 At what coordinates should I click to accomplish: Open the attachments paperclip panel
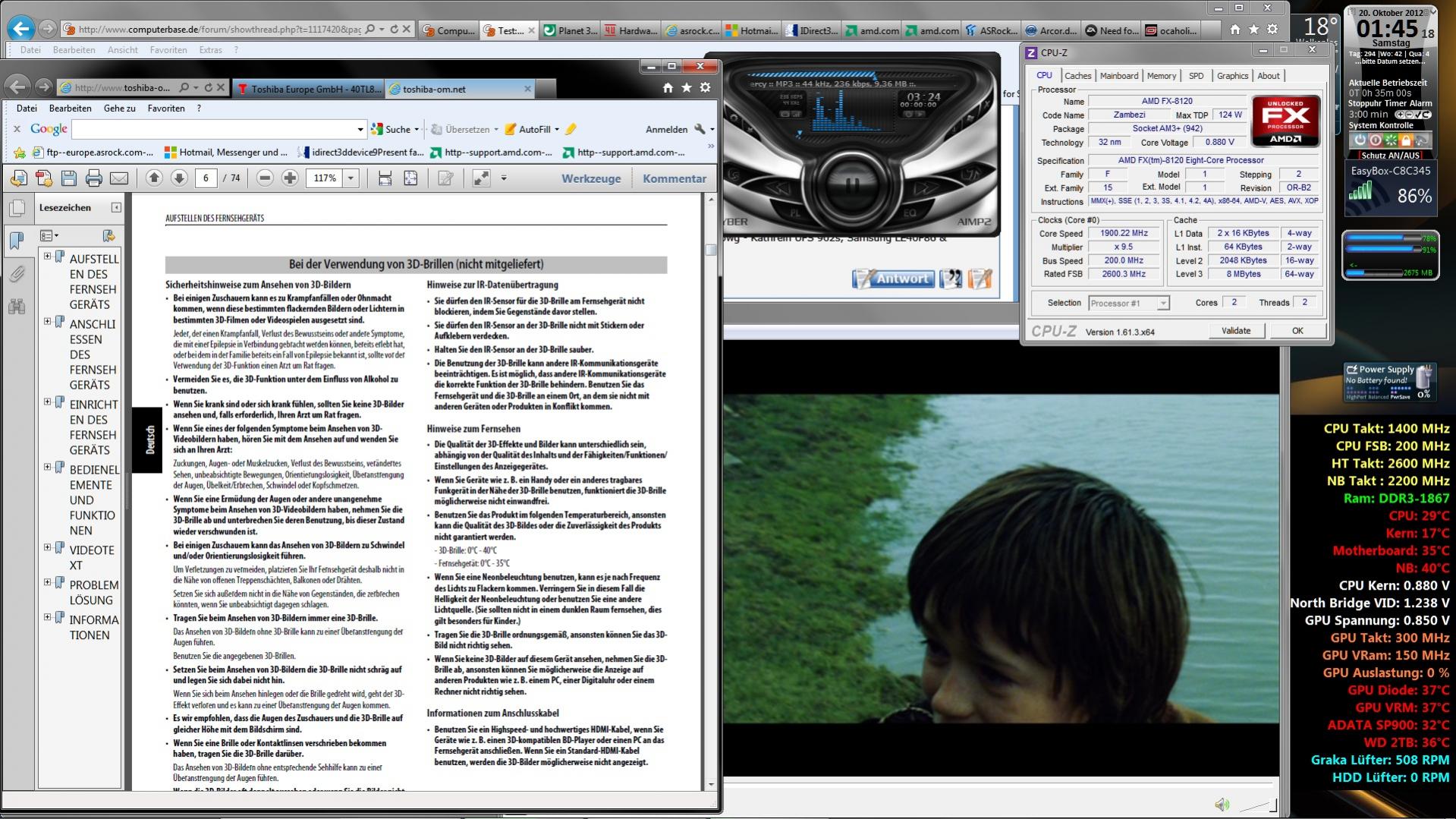pos(17,273)
